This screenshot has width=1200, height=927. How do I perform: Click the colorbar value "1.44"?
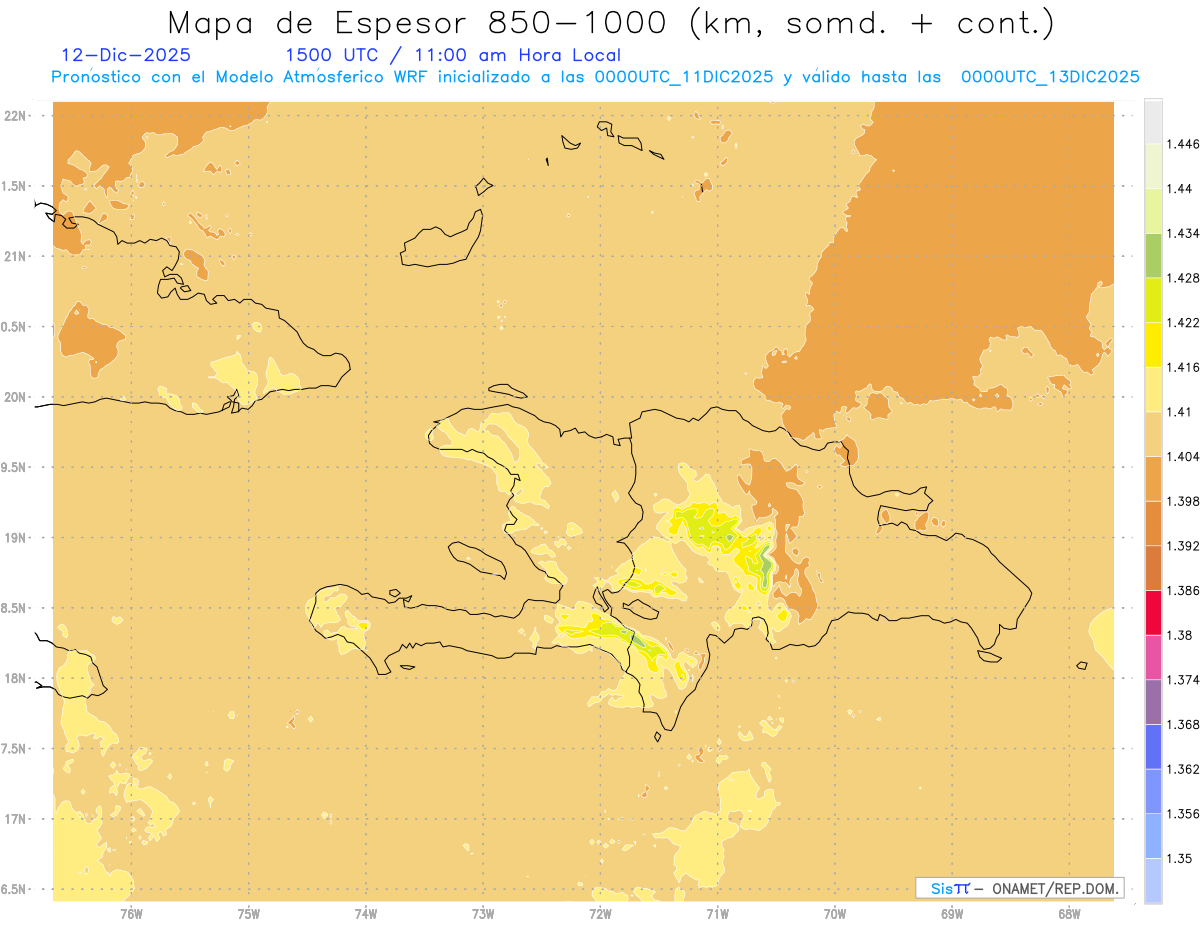coord(1179,189)
